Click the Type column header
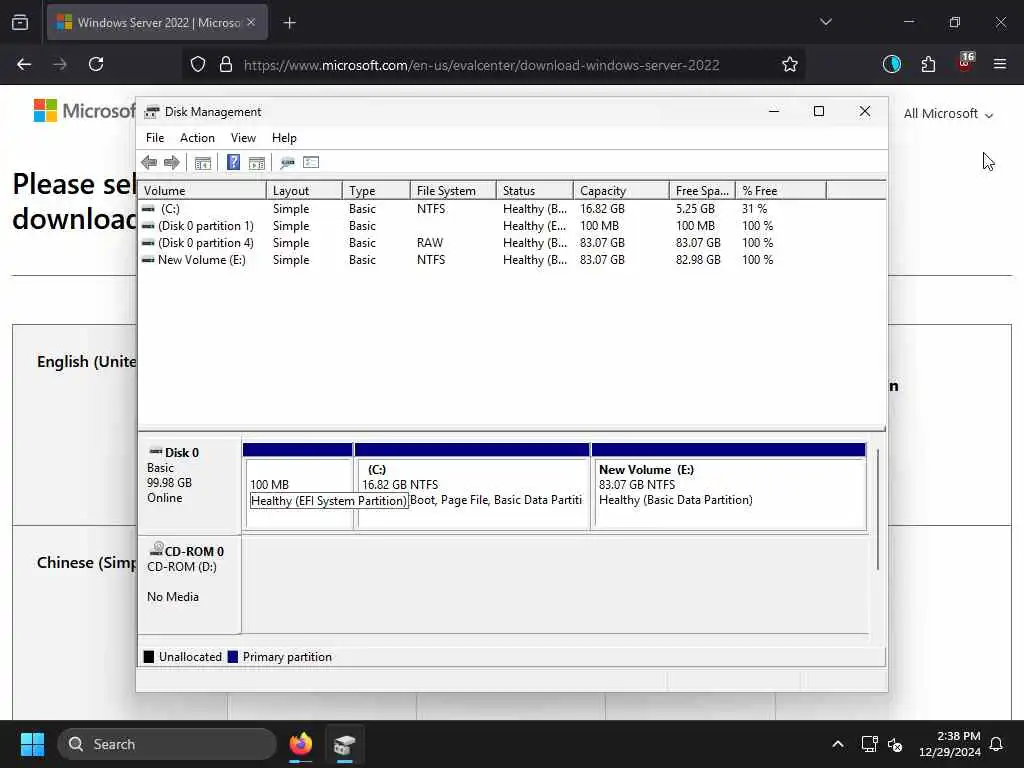The width and height of the screenshot is (1024, 768). [376, 191]
